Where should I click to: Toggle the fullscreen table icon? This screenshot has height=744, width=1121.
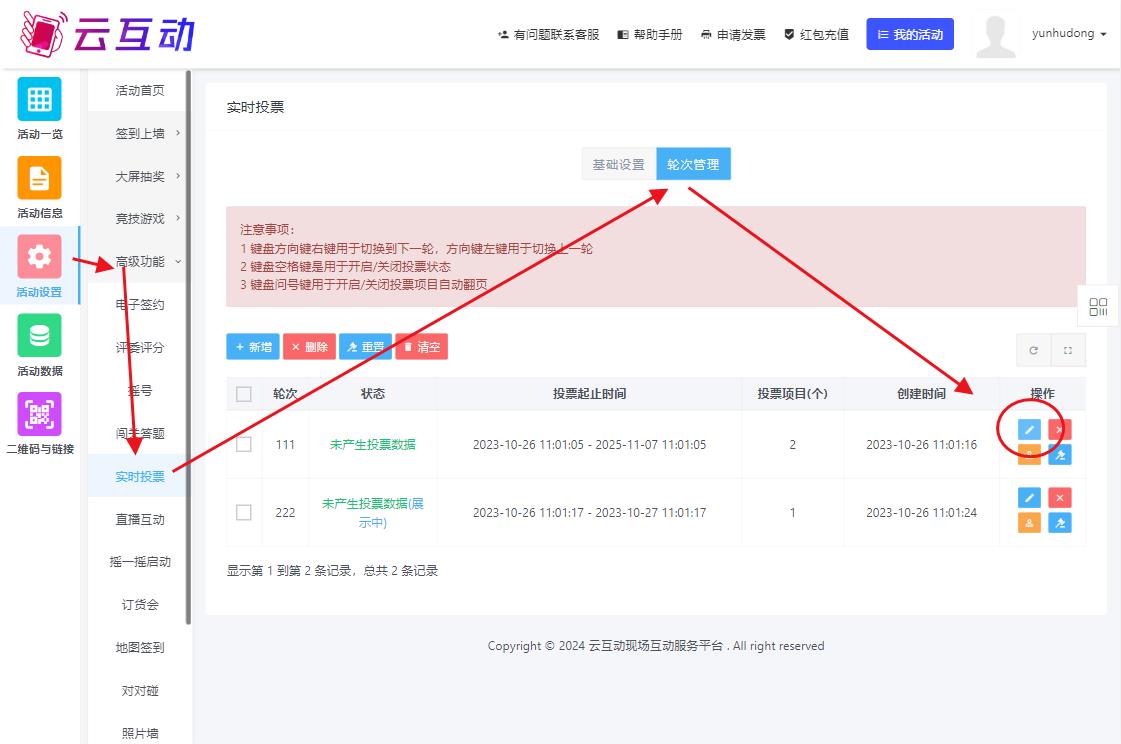1068,351
